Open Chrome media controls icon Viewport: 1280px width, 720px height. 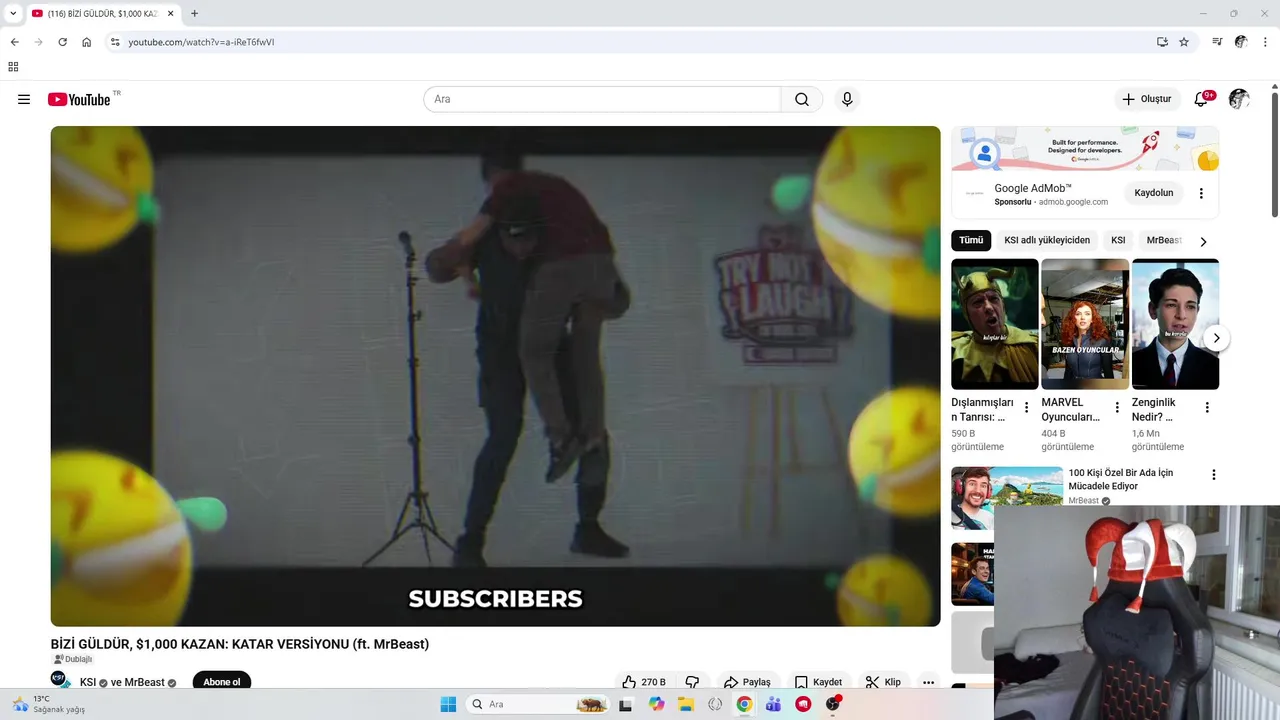pos(1217,42)
